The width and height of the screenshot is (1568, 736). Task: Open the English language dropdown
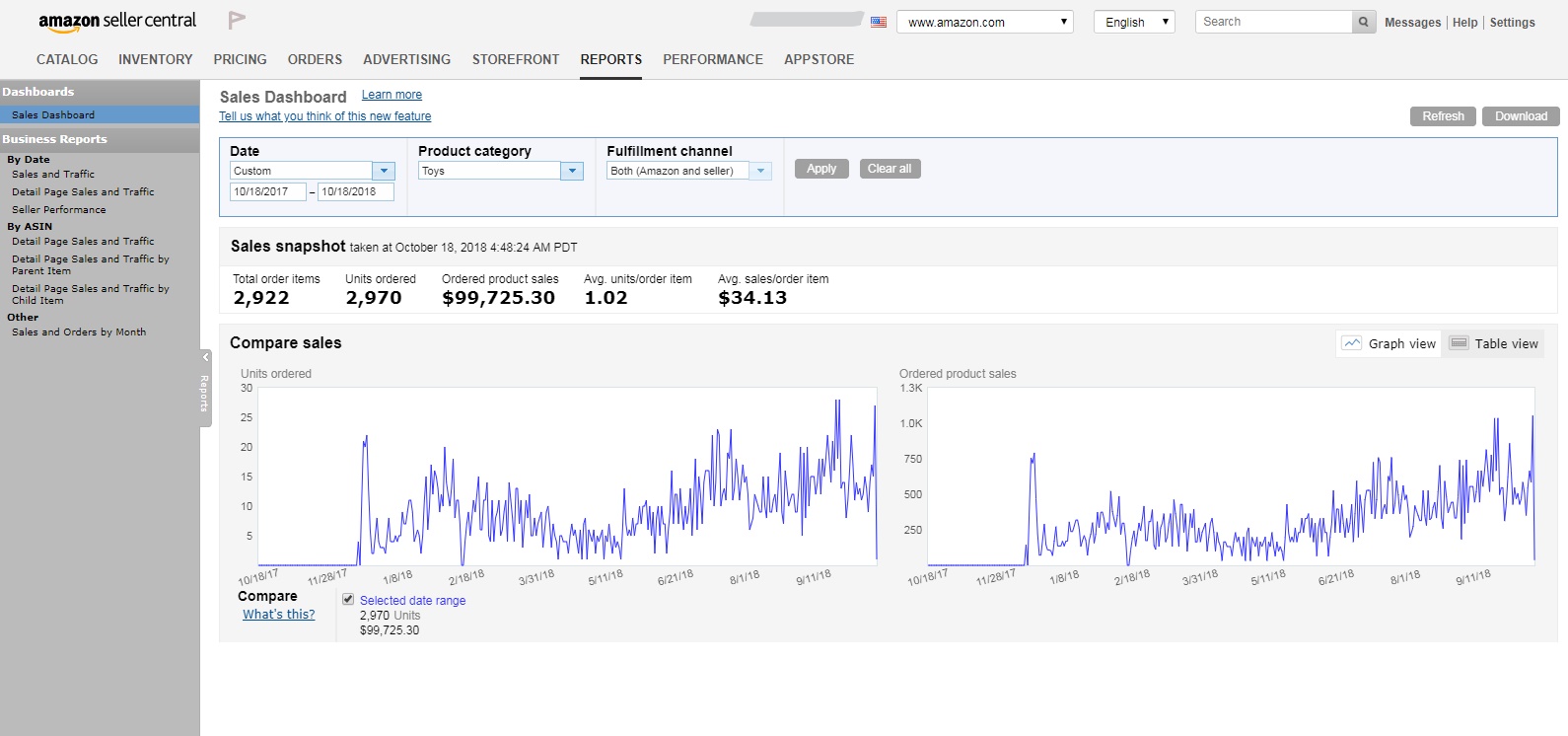pos(1134,22)
